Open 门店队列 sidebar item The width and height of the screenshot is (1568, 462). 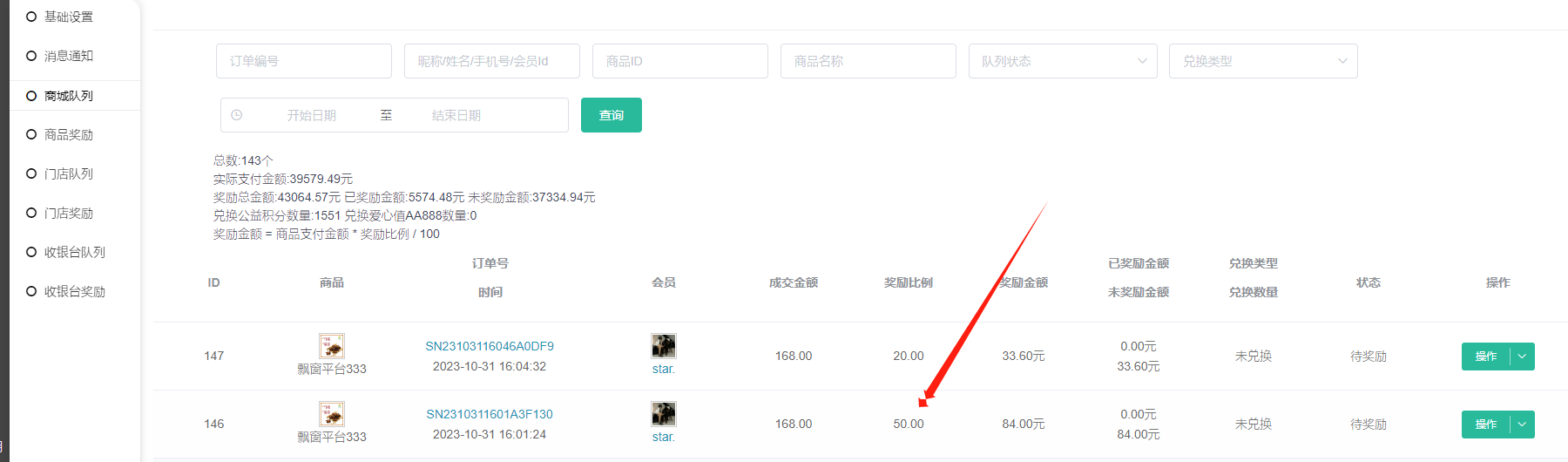[x=69, y=174]
